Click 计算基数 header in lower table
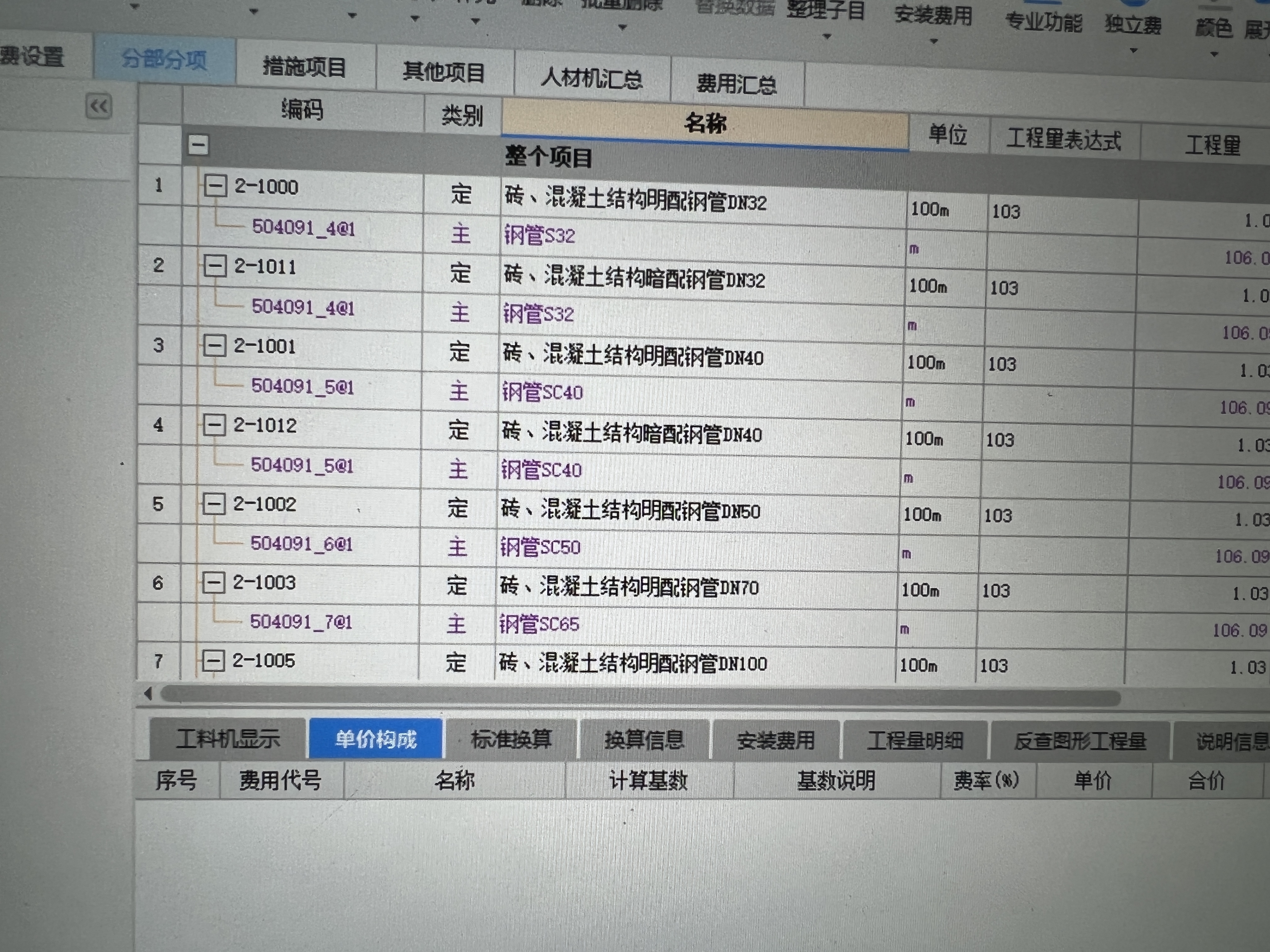Viewport: 1270px width, 952px height. 649,780
